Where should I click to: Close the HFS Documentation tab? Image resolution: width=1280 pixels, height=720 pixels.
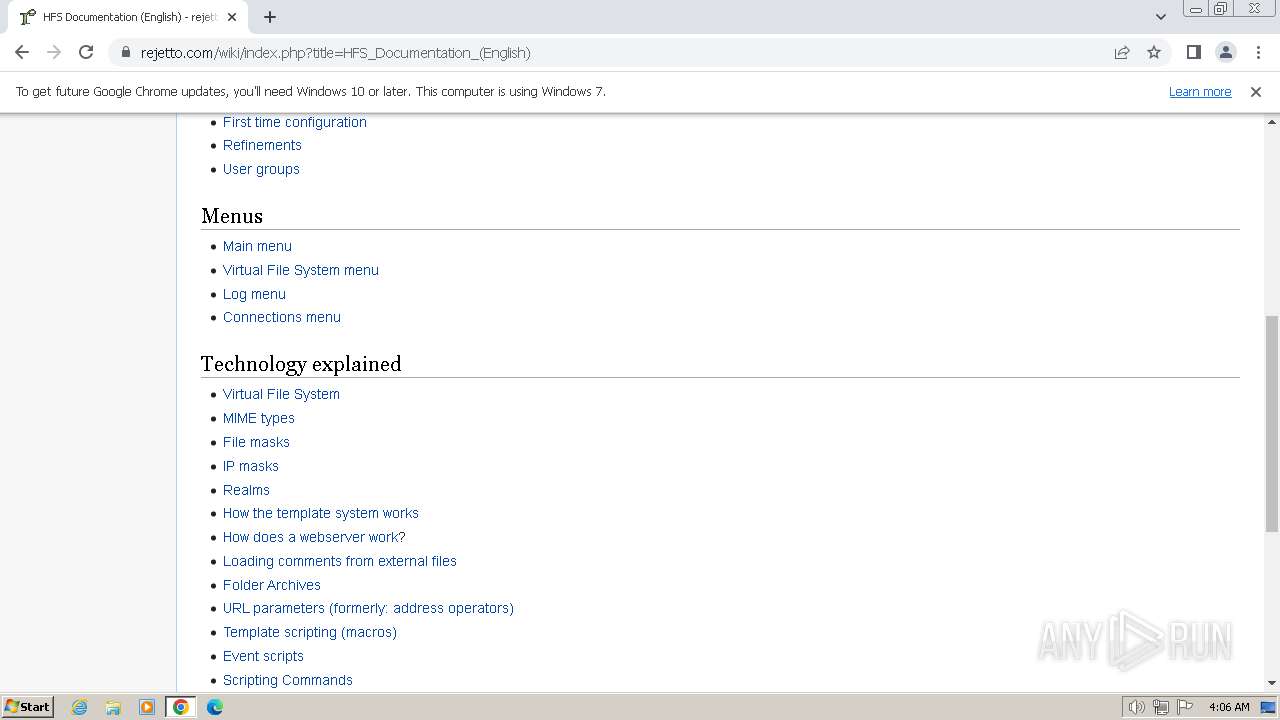tap(232, 17)
